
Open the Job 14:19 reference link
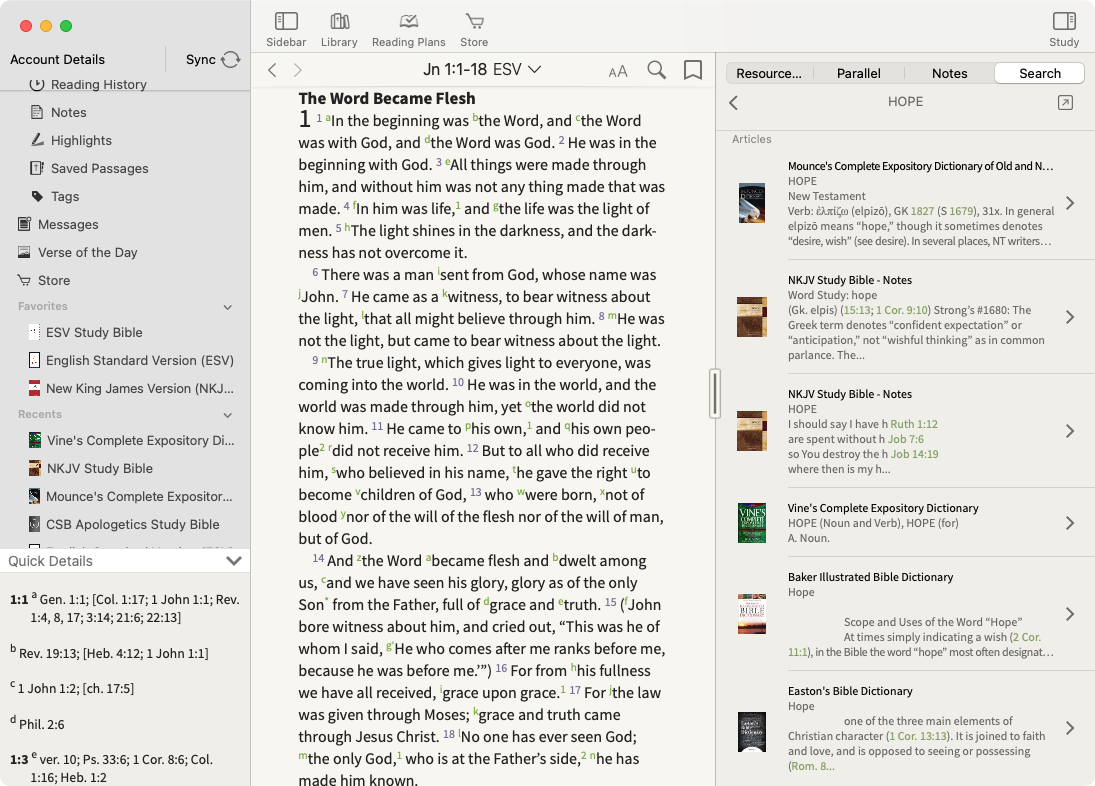915,454
